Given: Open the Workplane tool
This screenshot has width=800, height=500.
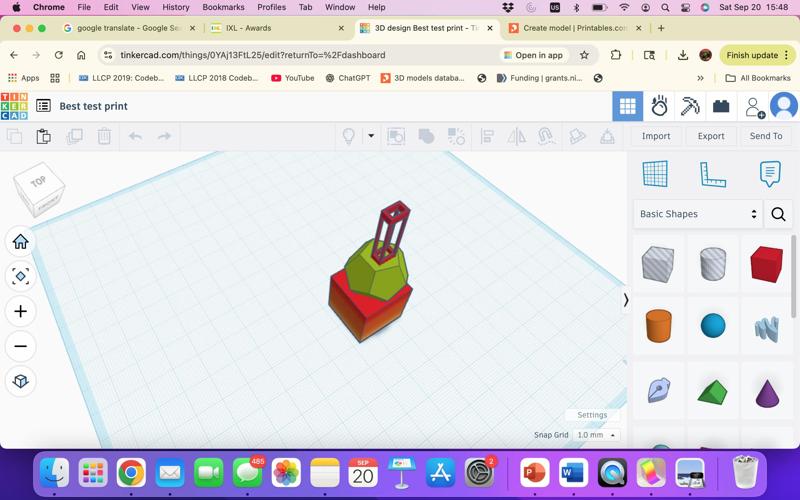Looking at the screenshot, I should pyautogui.click(x=655, y=174).
